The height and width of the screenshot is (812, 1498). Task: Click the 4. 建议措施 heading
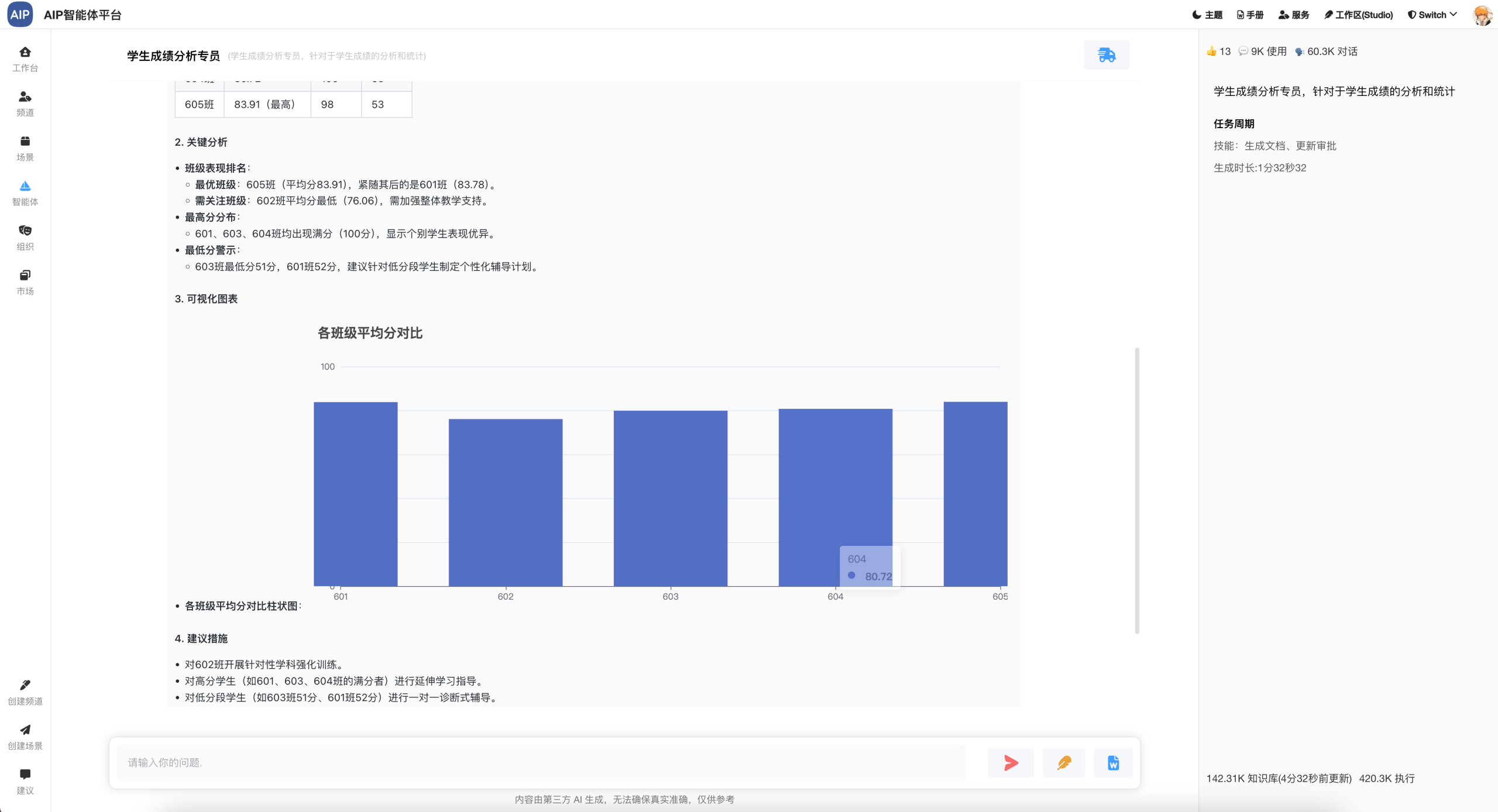(x=201, y=638)
